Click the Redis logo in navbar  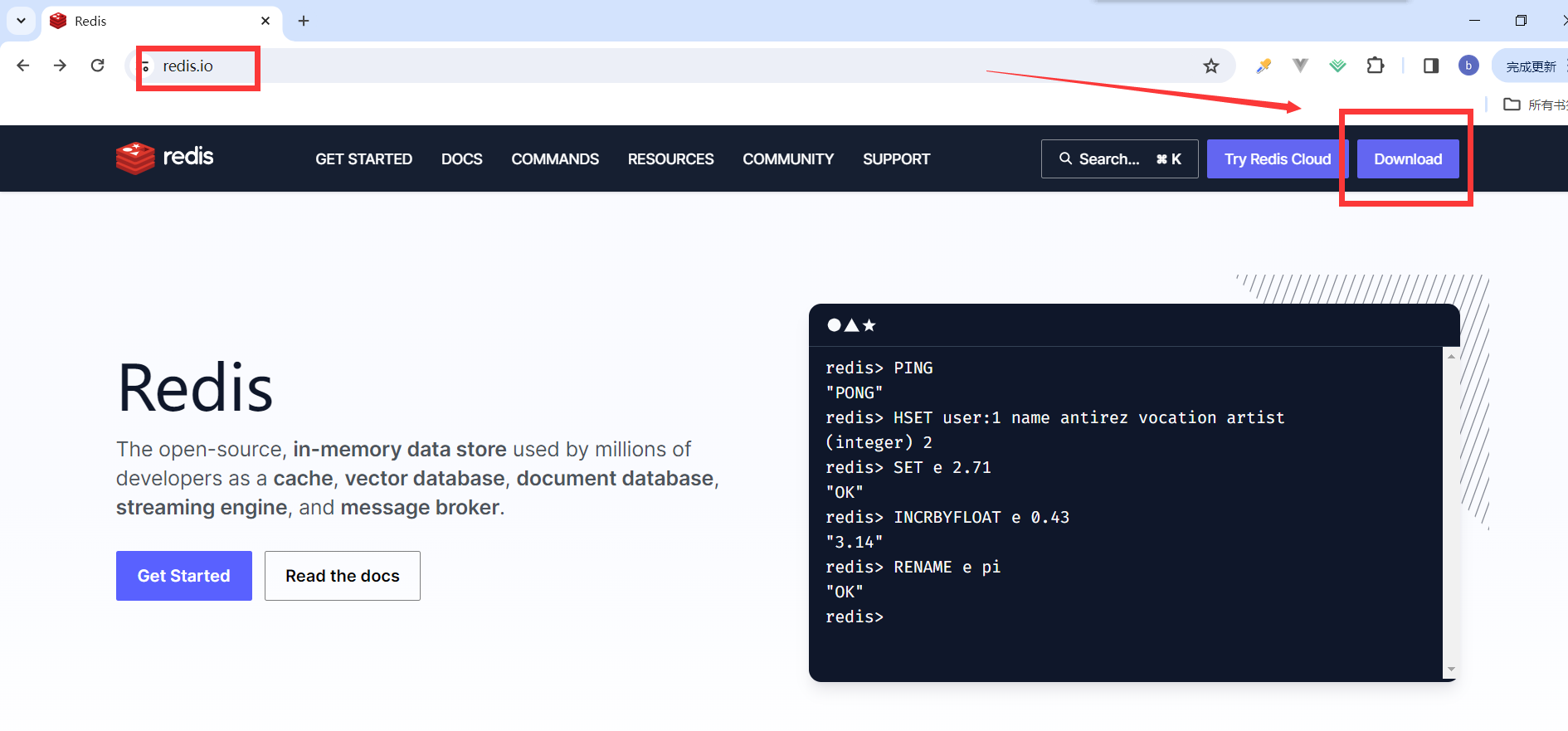tap(165, 158)
